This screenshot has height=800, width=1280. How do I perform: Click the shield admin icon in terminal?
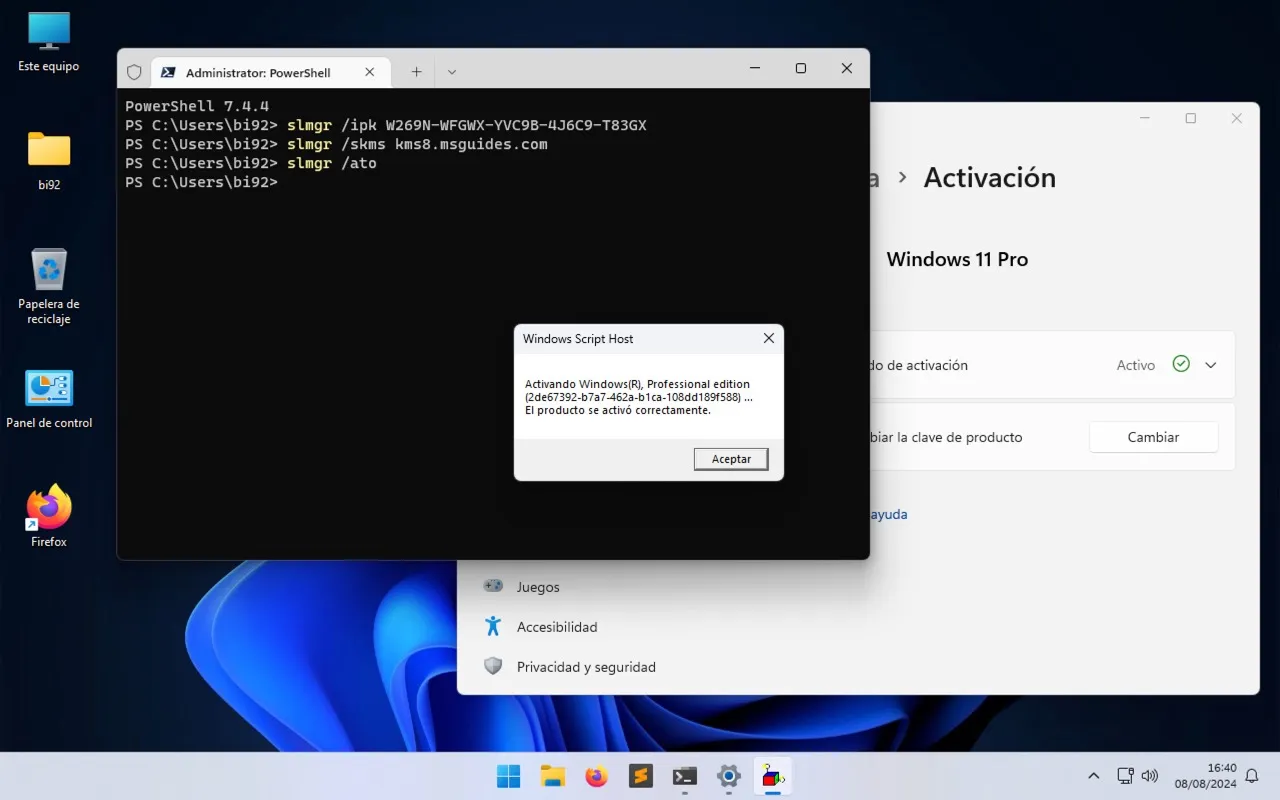pyautogui.click(x=134, y=72)
